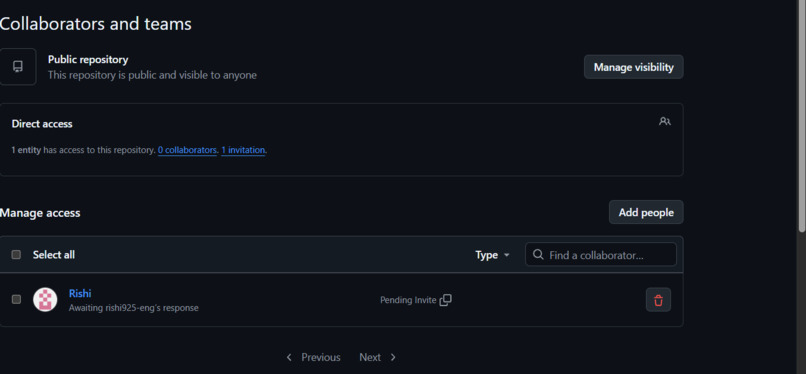This screenshot has height=374, width=806.
Task: Click the Rishi avatar thumbnail
Action: pyautogui.click(x=45, y=300)
